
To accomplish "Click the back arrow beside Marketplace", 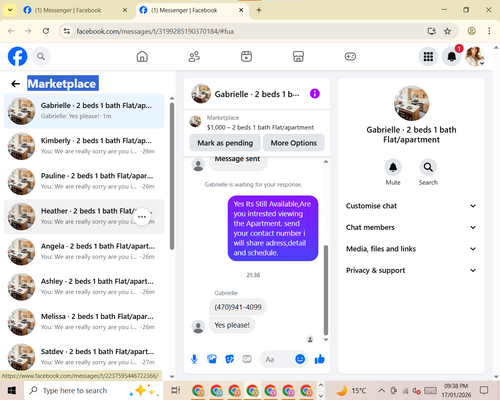I will click(15, 84).
